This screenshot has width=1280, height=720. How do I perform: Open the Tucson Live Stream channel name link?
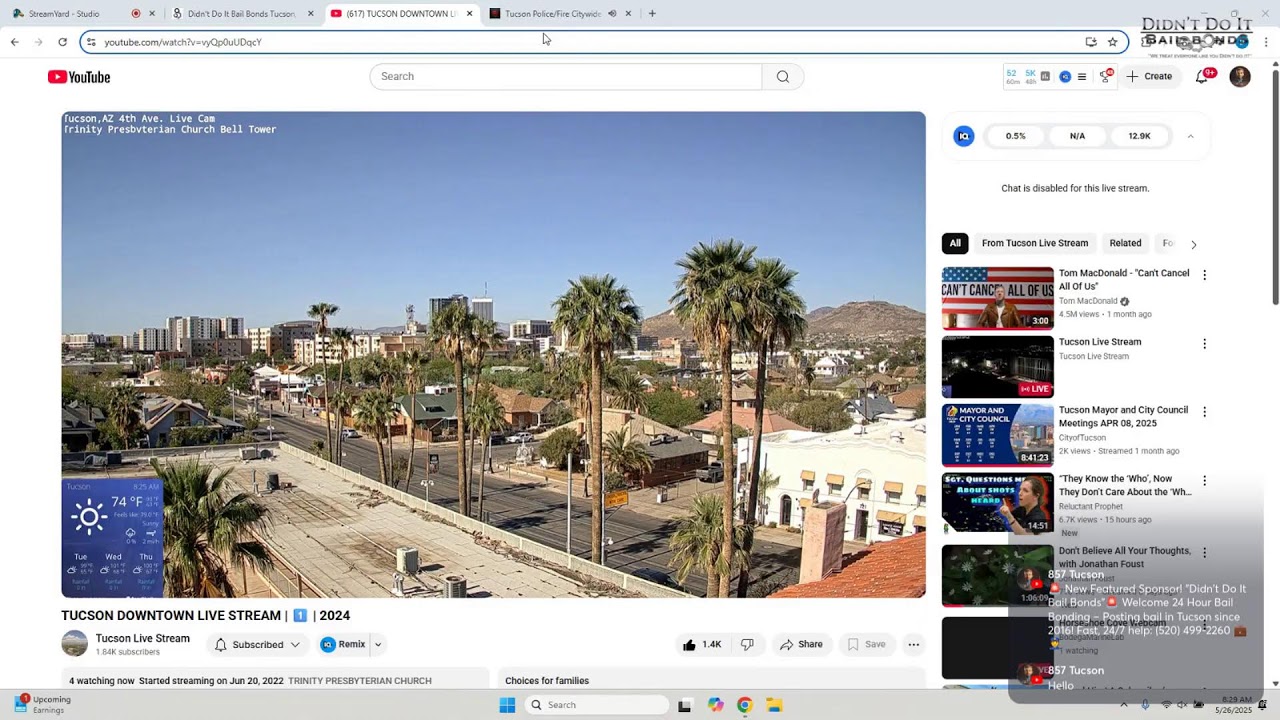click(x=143, y=638)
